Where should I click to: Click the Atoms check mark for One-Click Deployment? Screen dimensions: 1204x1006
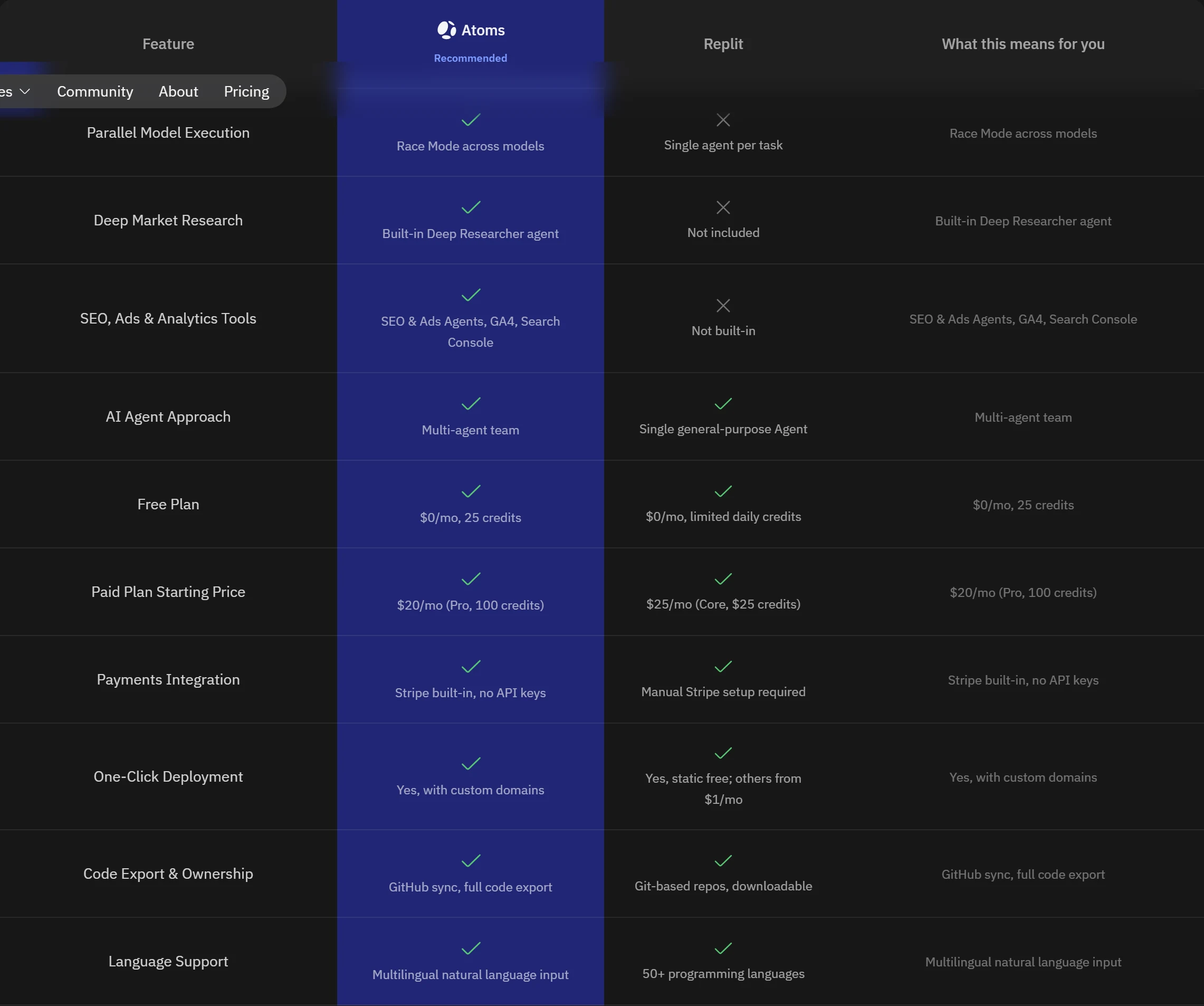471,764
